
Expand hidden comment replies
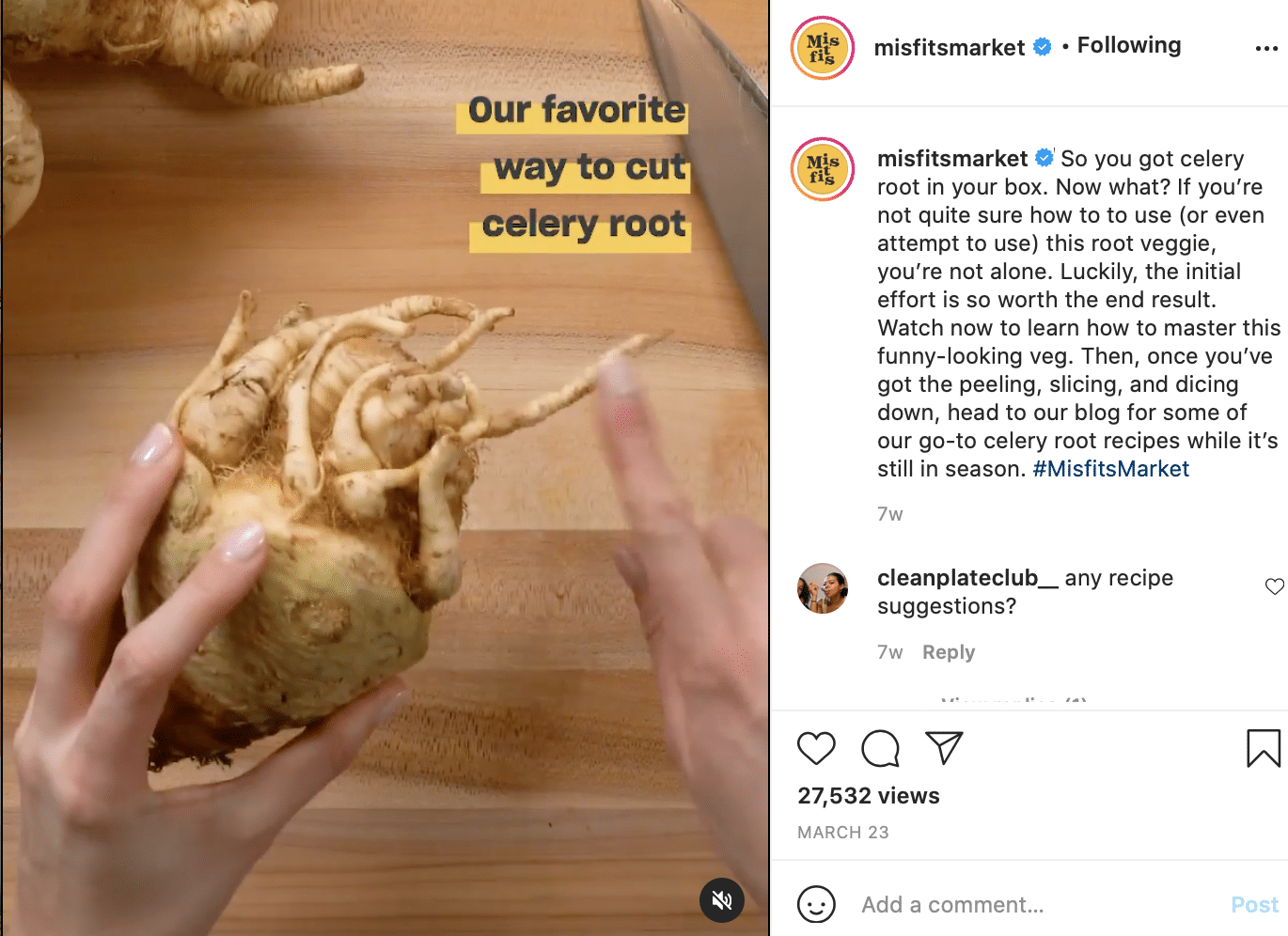point(1013,701)
